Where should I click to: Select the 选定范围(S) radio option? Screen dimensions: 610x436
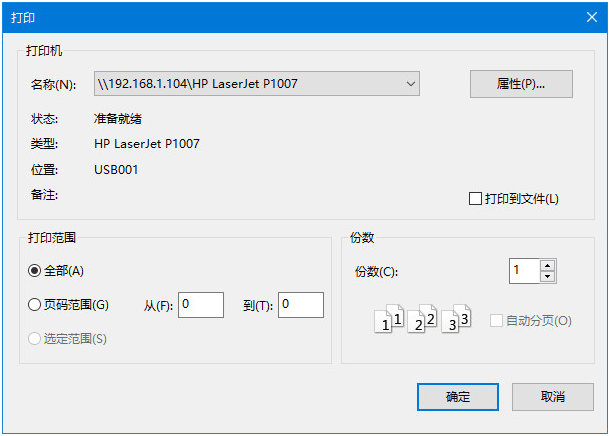point(35,339)
